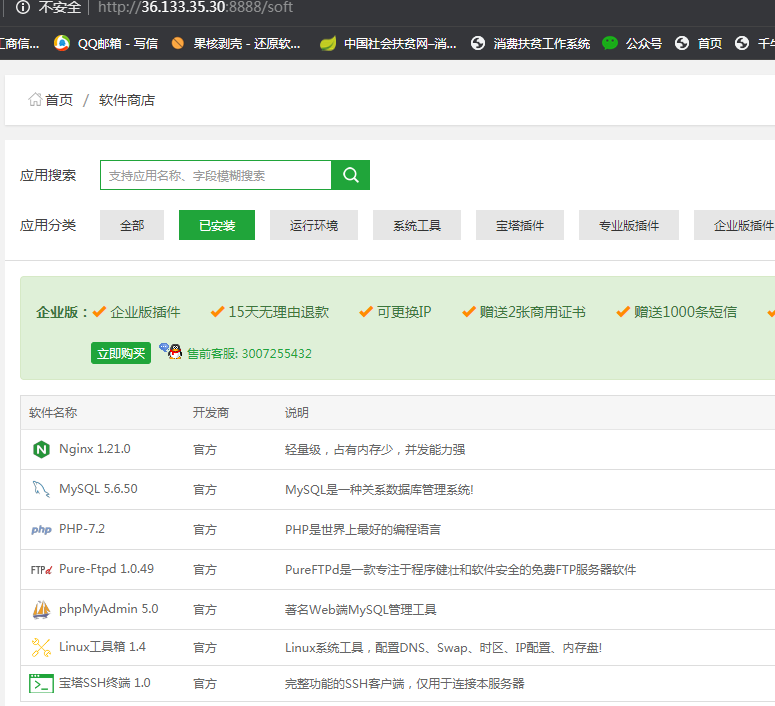Click the 售前客服 3007255432 link
This screenshot has width=775, height=706.
click(249, 353)
